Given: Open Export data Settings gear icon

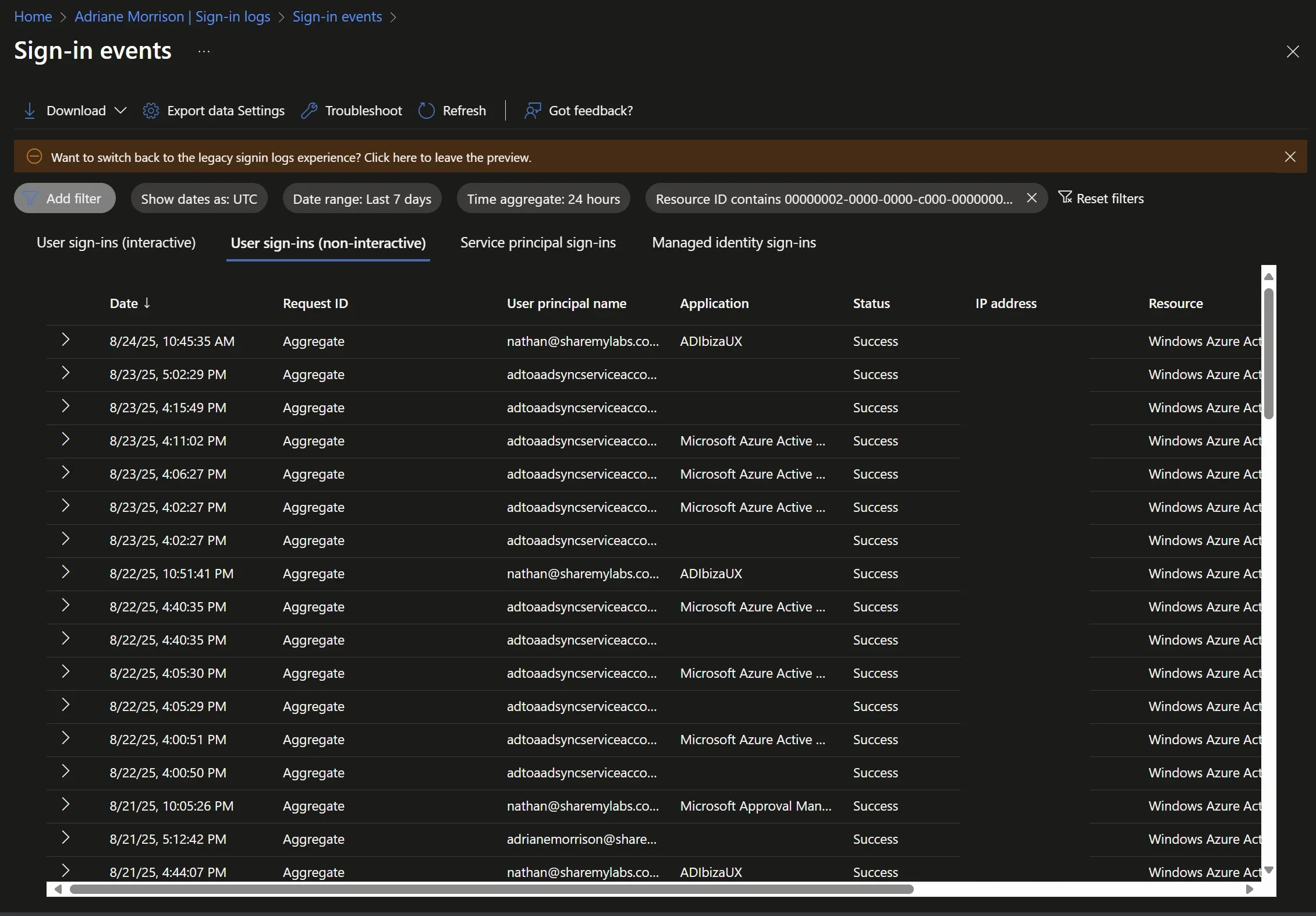Looking at the screenshot, I should point(151,111).
